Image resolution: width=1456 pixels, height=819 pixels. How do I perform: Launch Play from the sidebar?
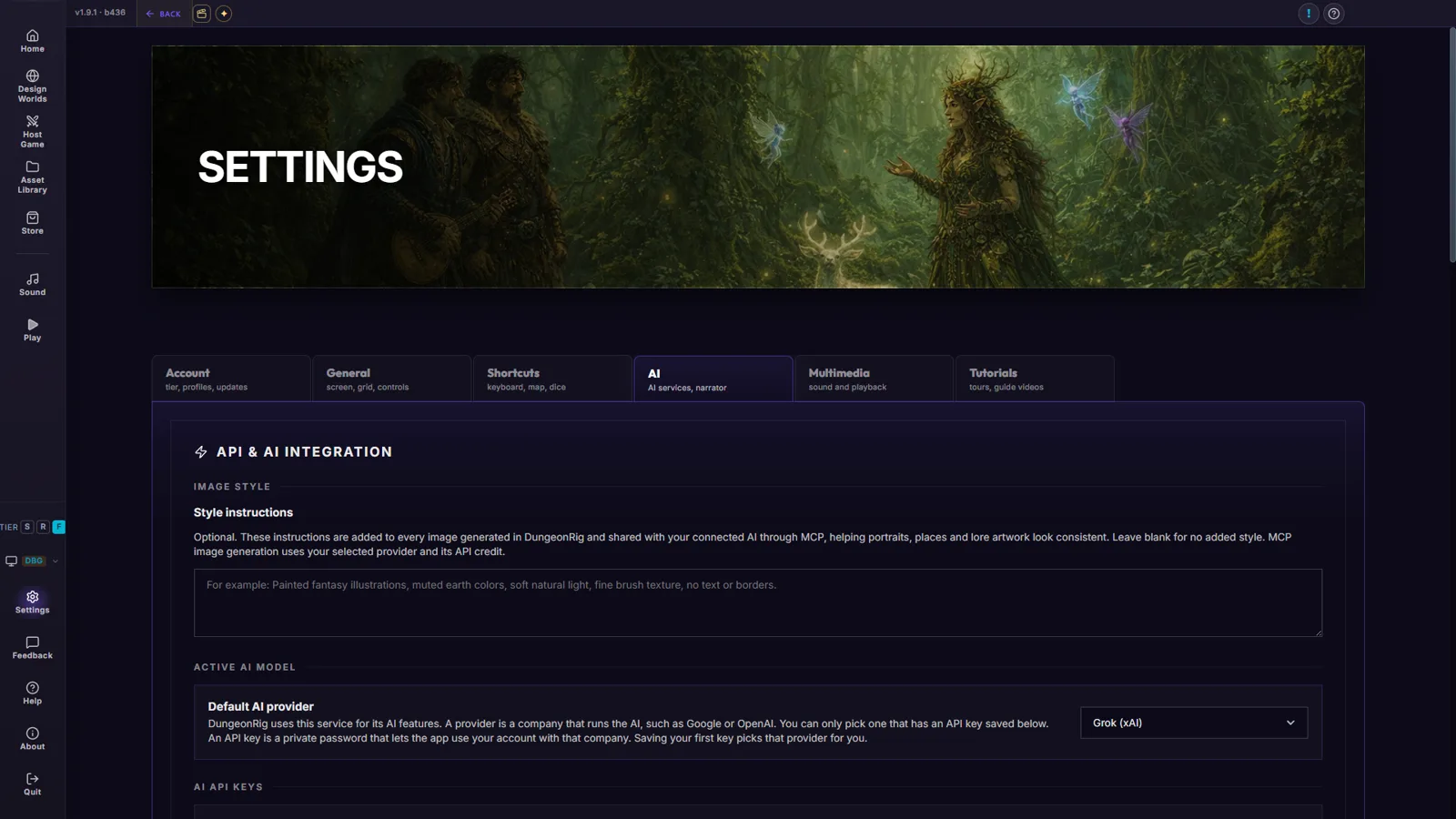(32, 329)
